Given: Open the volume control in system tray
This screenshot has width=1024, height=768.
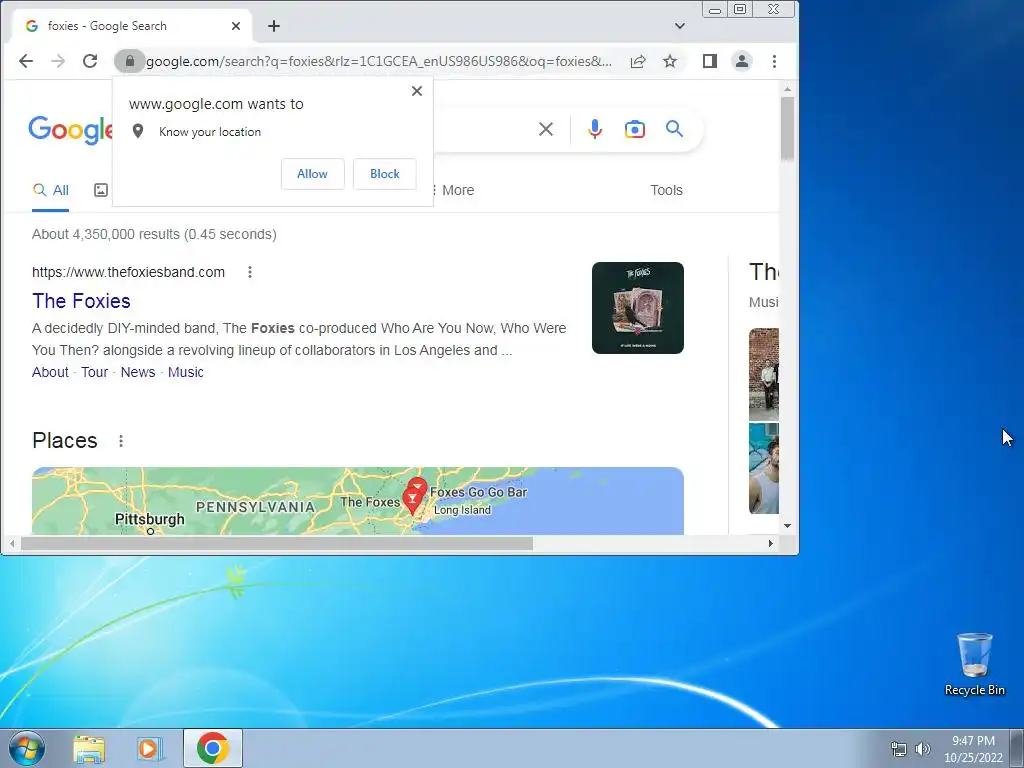Looking at the screenshot, I should click(923, 749).
